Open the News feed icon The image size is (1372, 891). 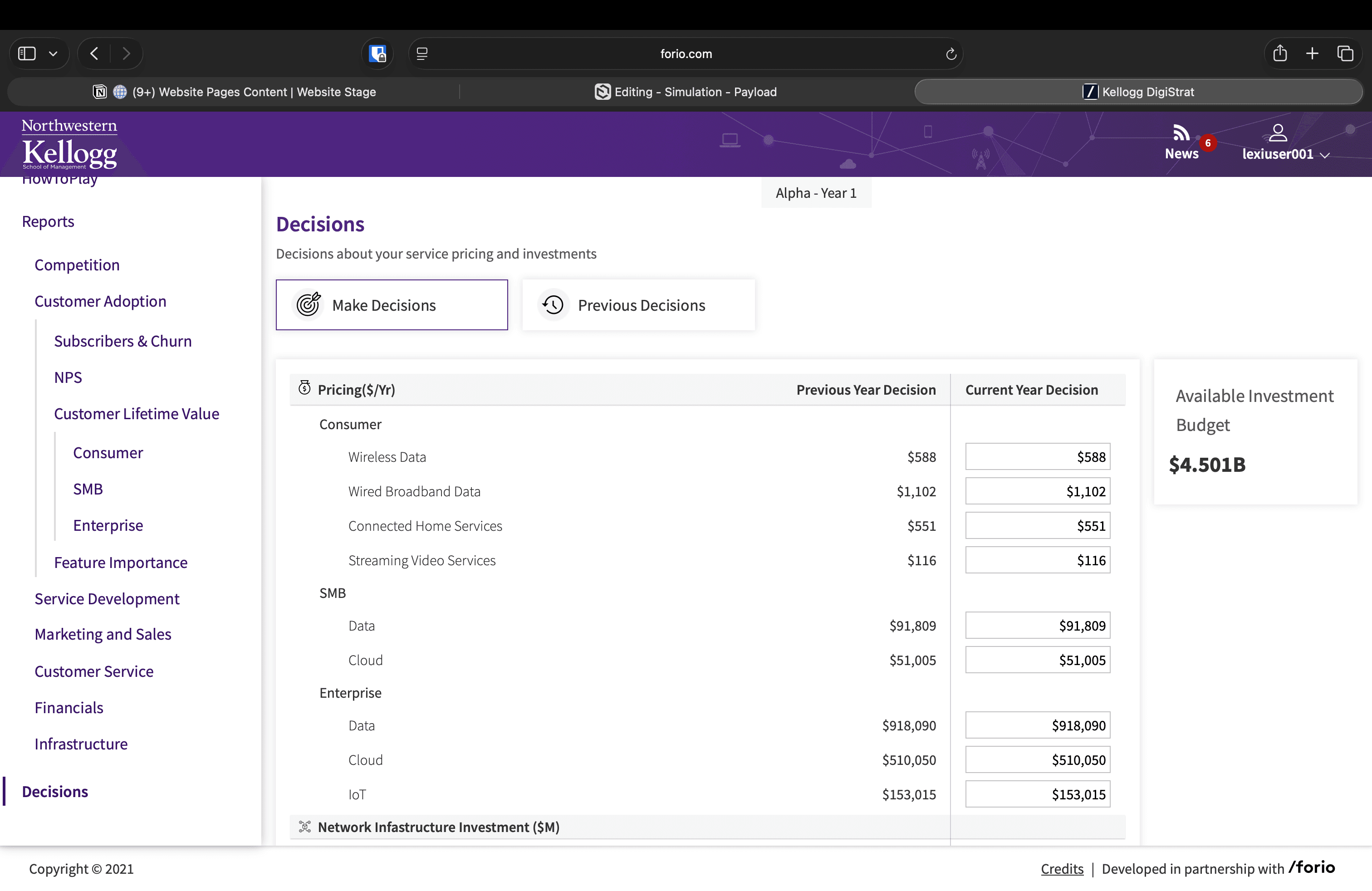[1181, 134]
